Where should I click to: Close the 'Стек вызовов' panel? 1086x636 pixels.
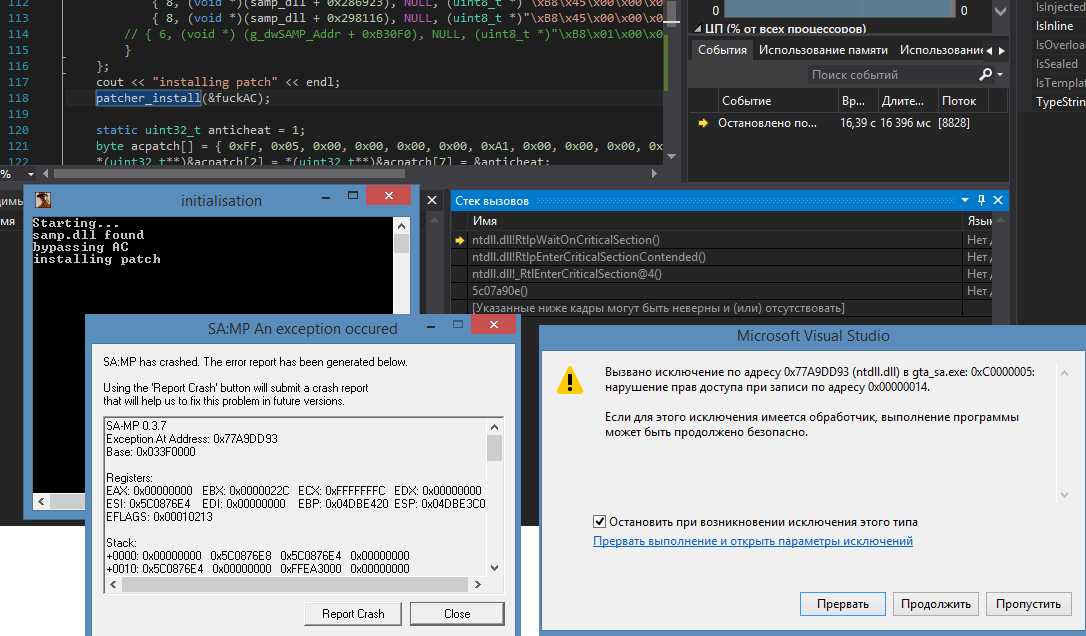[x=998, y=200]
